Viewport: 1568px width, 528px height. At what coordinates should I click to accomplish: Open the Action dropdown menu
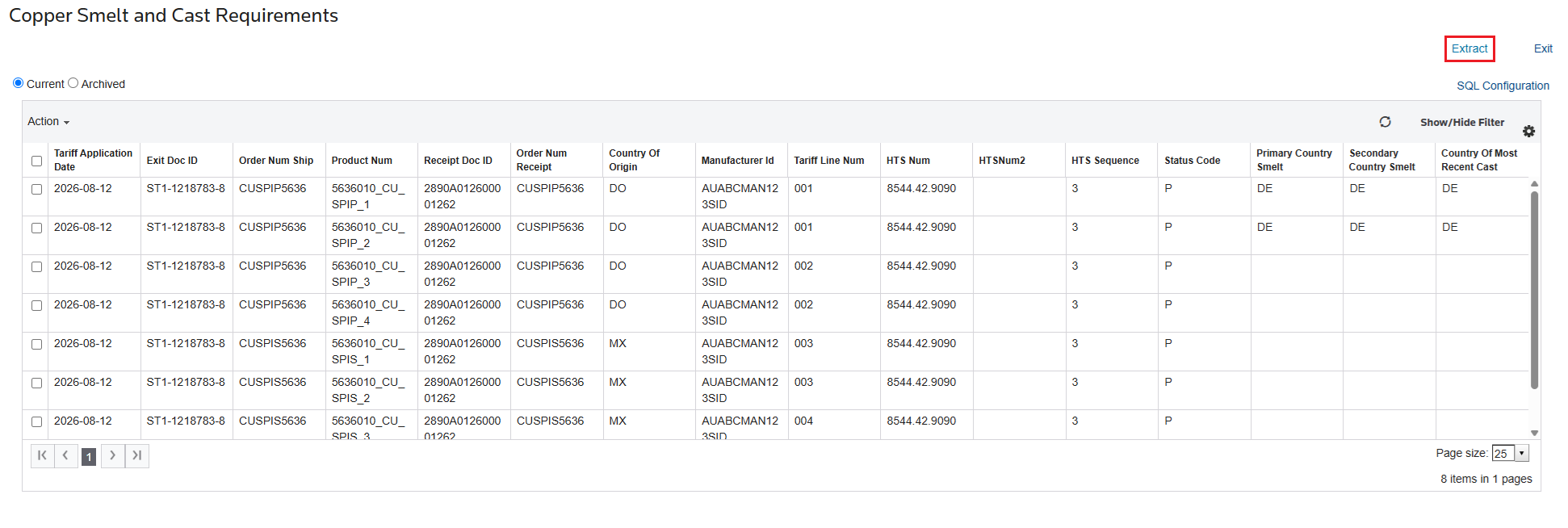[x=48, y=122]
